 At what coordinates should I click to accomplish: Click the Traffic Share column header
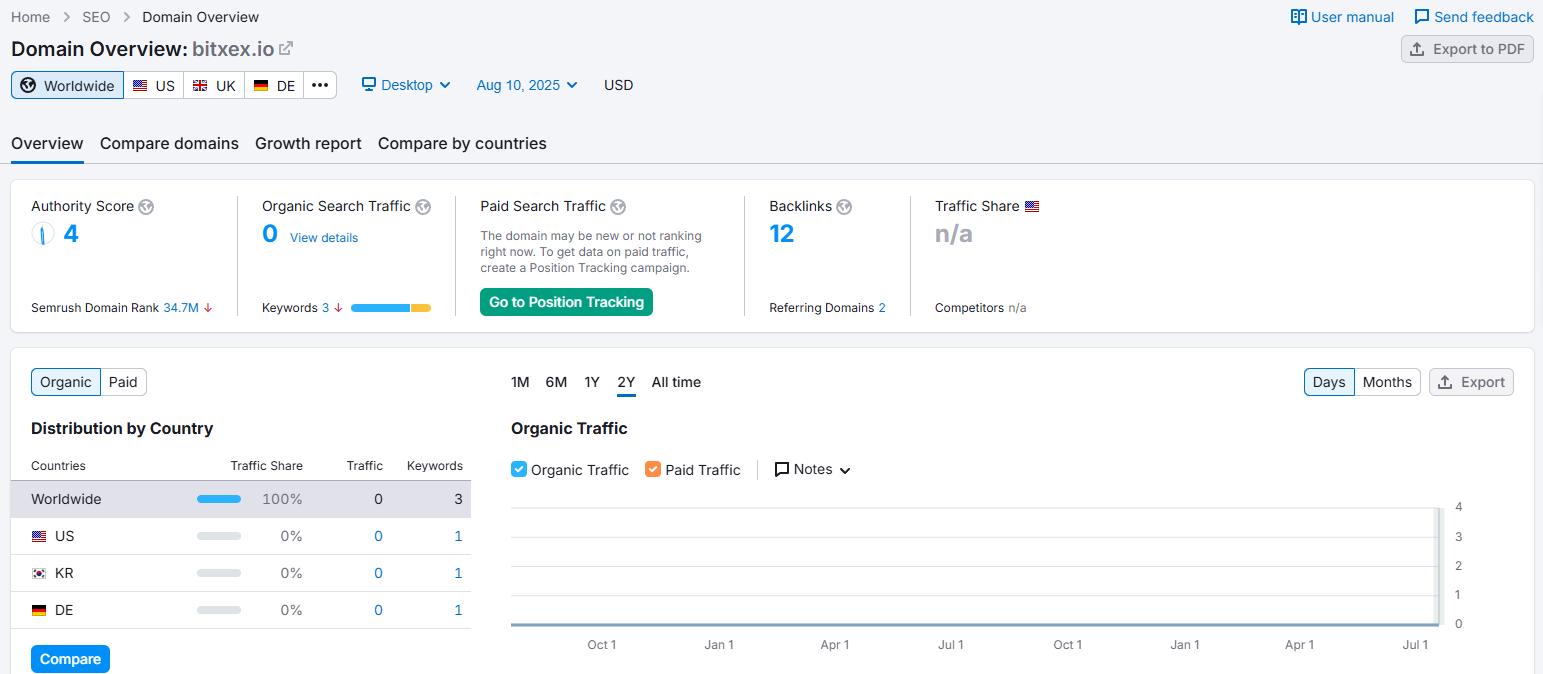click(x=266, y=466)
